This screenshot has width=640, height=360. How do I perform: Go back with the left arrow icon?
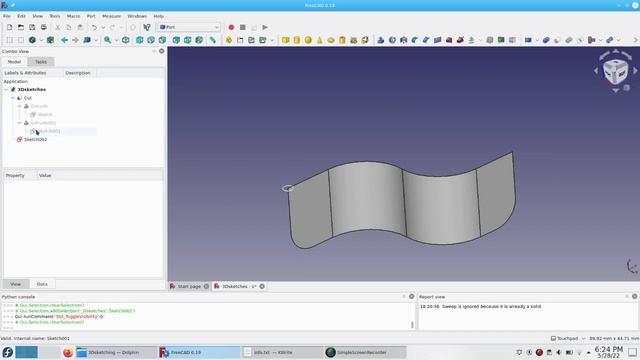click(x=64, y=40)
